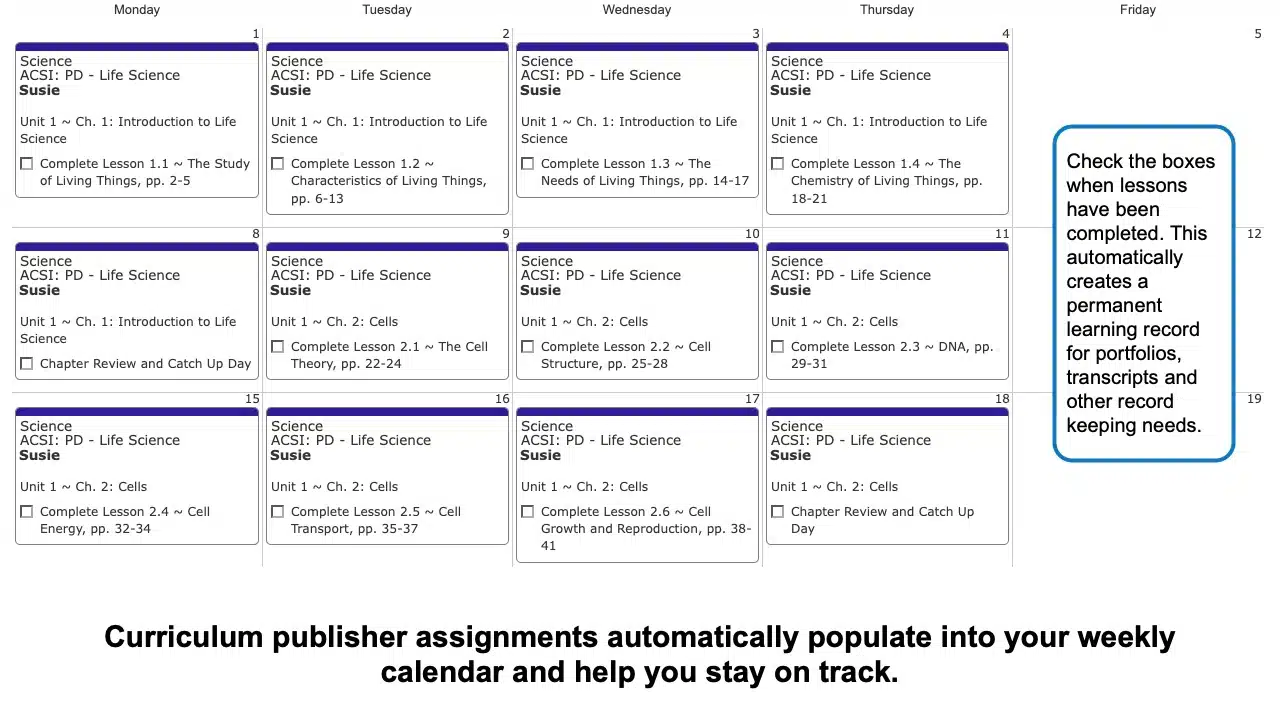Click date number 5 on Friday
This screenshot has height=720, width=1280.
1258,34
